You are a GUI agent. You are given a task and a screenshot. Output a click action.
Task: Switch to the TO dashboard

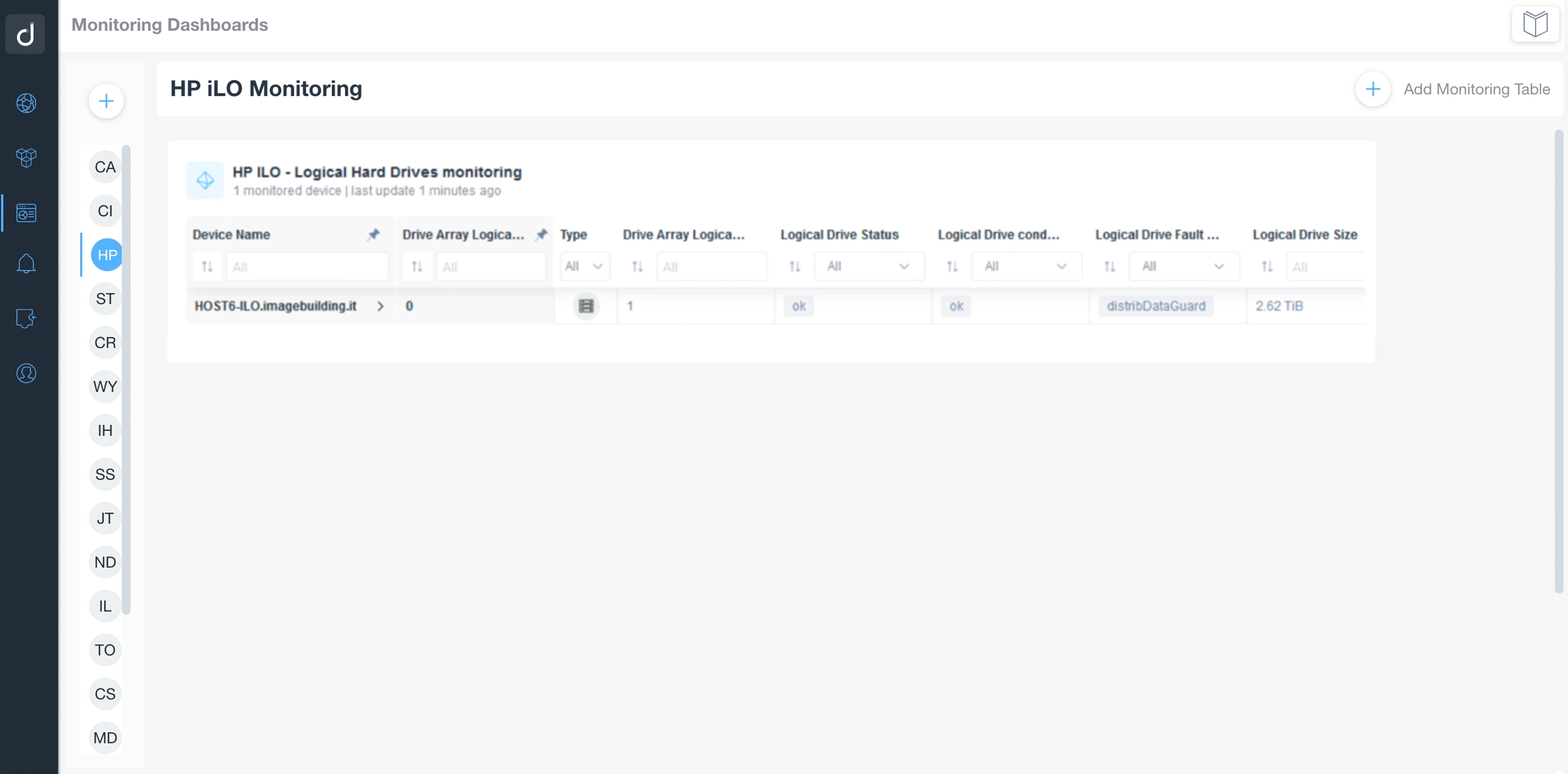point(105,650)
